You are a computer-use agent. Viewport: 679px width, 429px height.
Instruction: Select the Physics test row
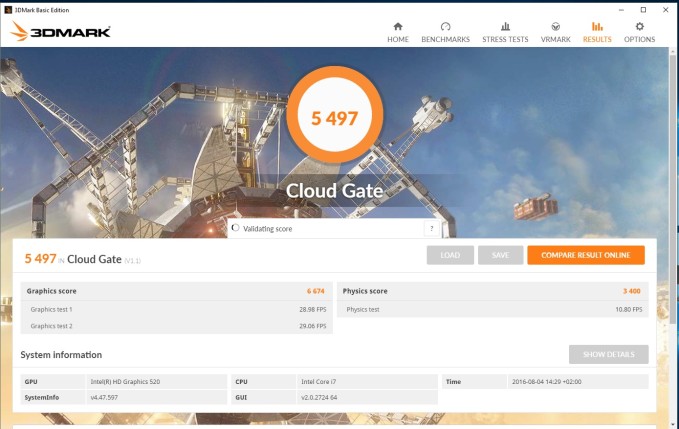[x=493, y=310]
